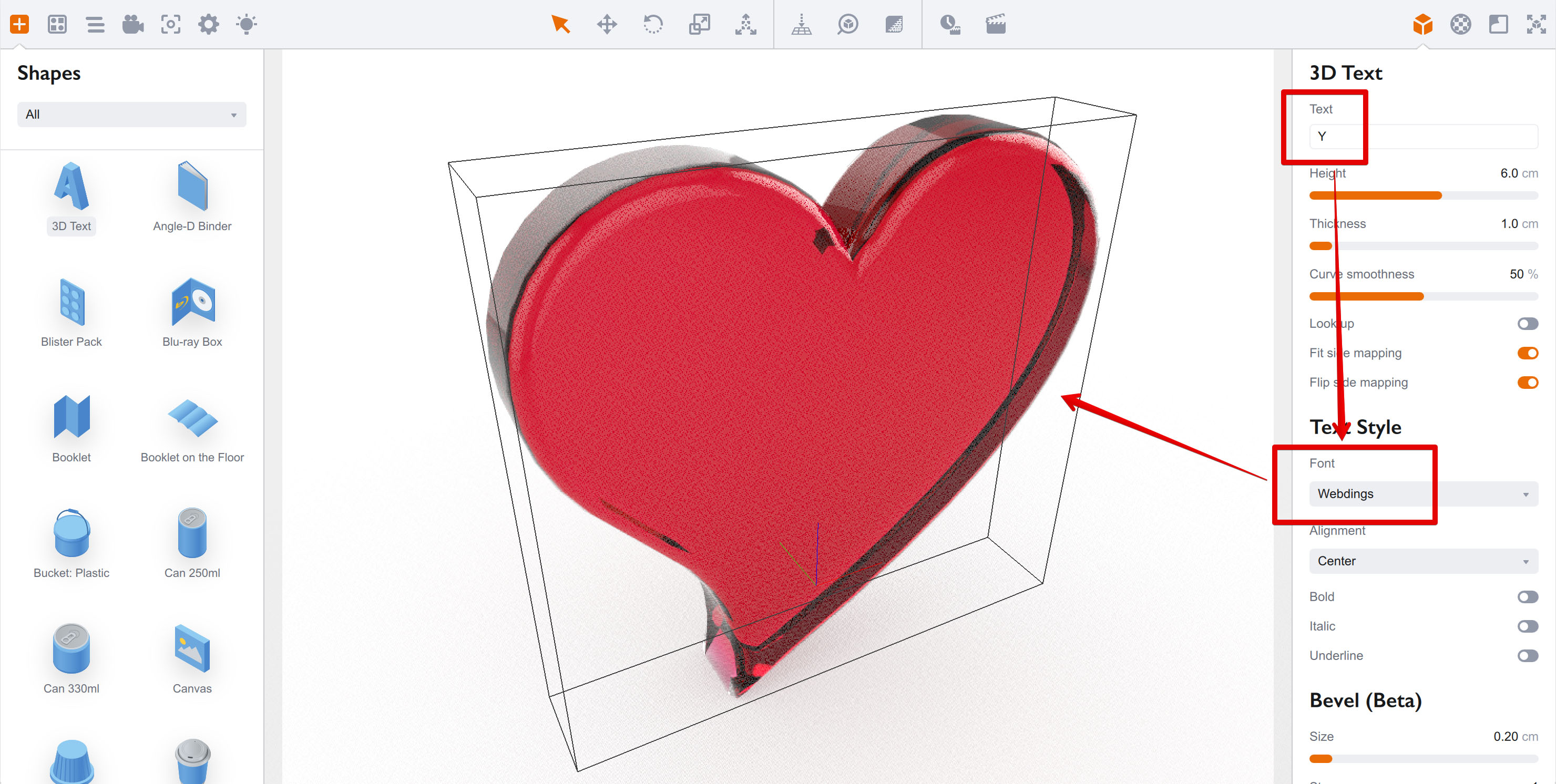Select the Scale tool

[x=700, y=25]
